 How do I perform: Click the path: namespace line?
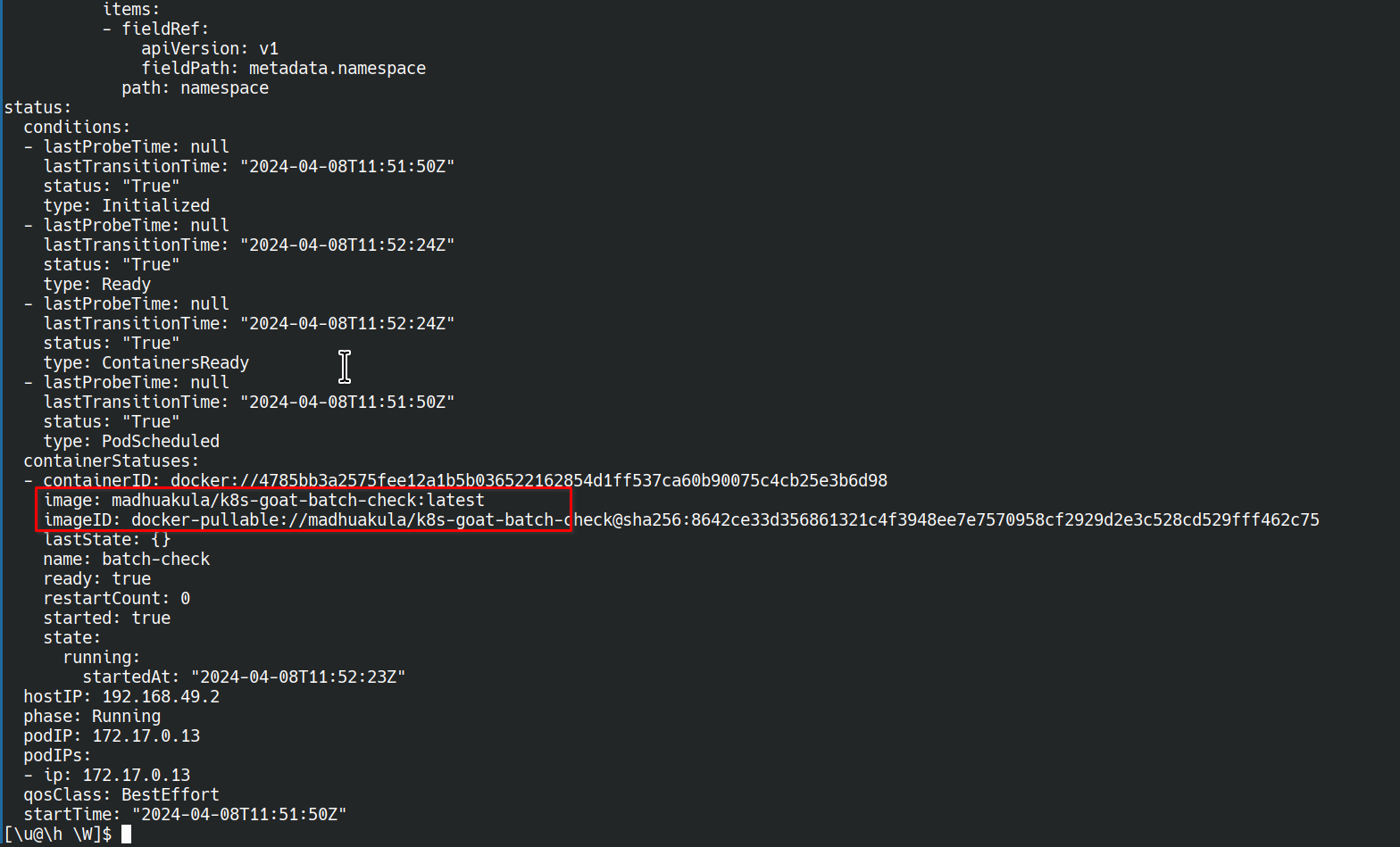click(x=196, y=87)
